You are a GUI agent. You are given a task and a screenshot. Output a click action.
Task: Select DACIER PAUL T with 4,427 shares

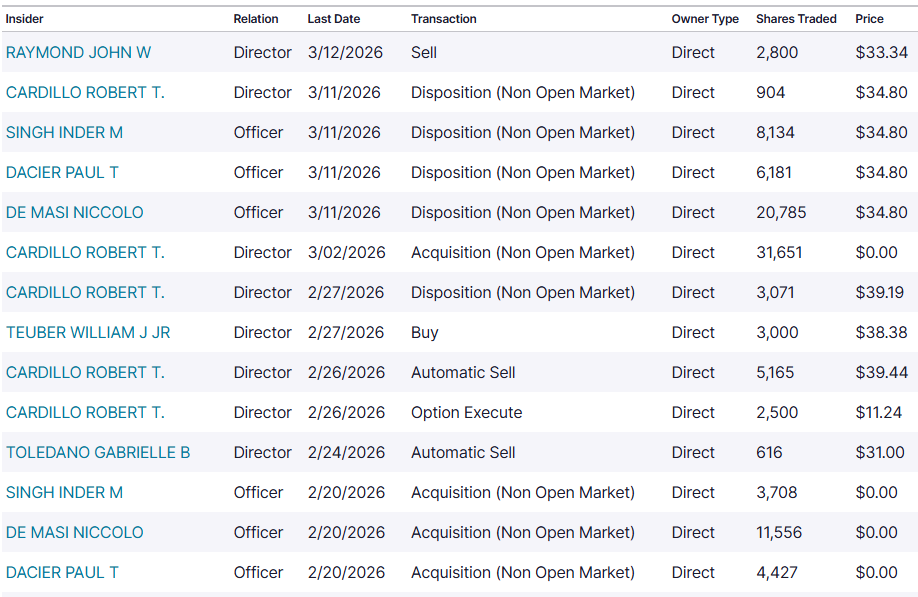tap(62, 572)
